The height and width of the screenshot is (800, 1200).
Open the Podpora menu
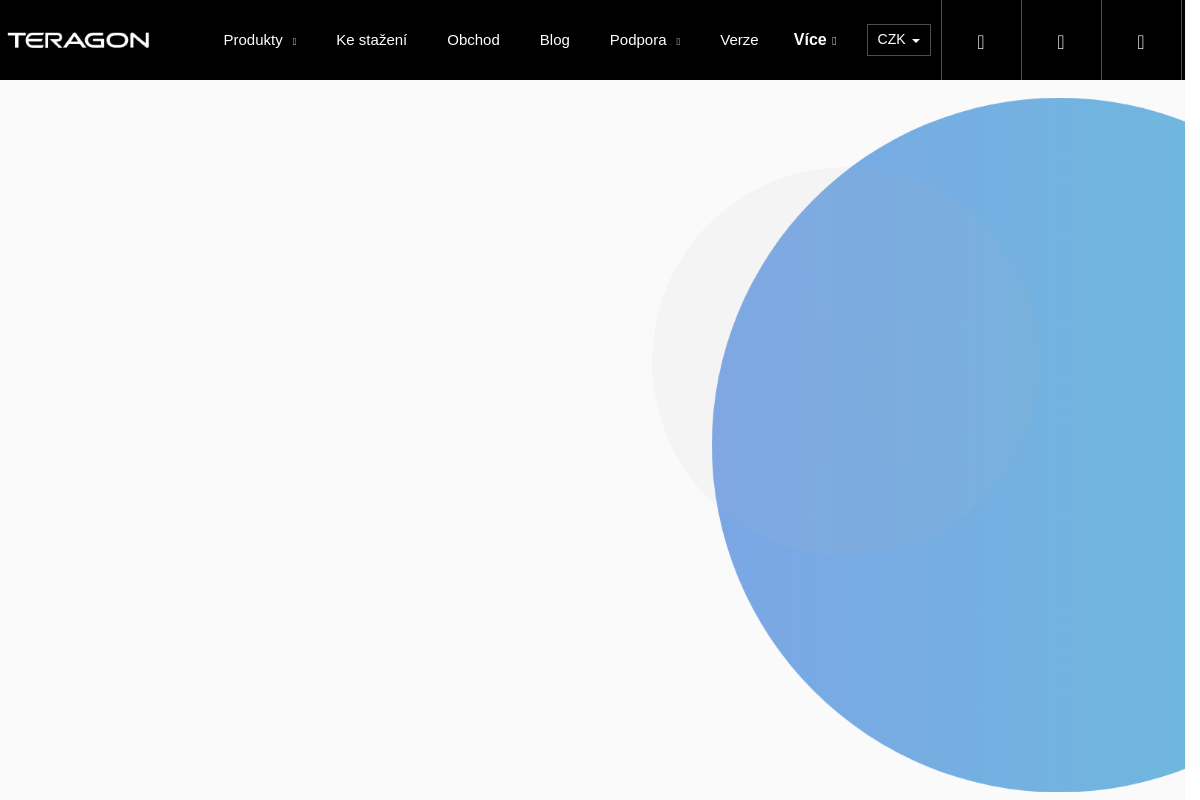click(x=638, y=40)
